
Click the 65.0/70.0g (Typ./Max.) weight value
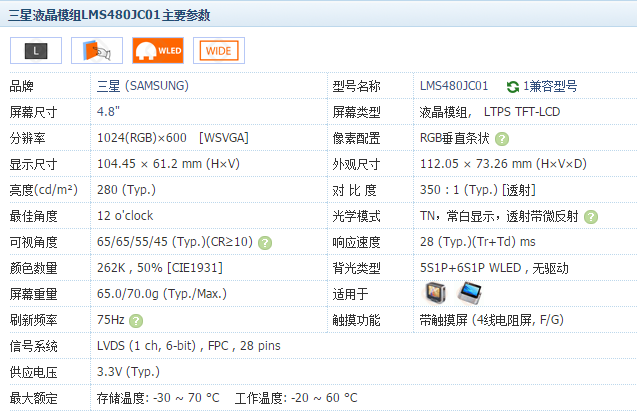(x=162, y=294)
